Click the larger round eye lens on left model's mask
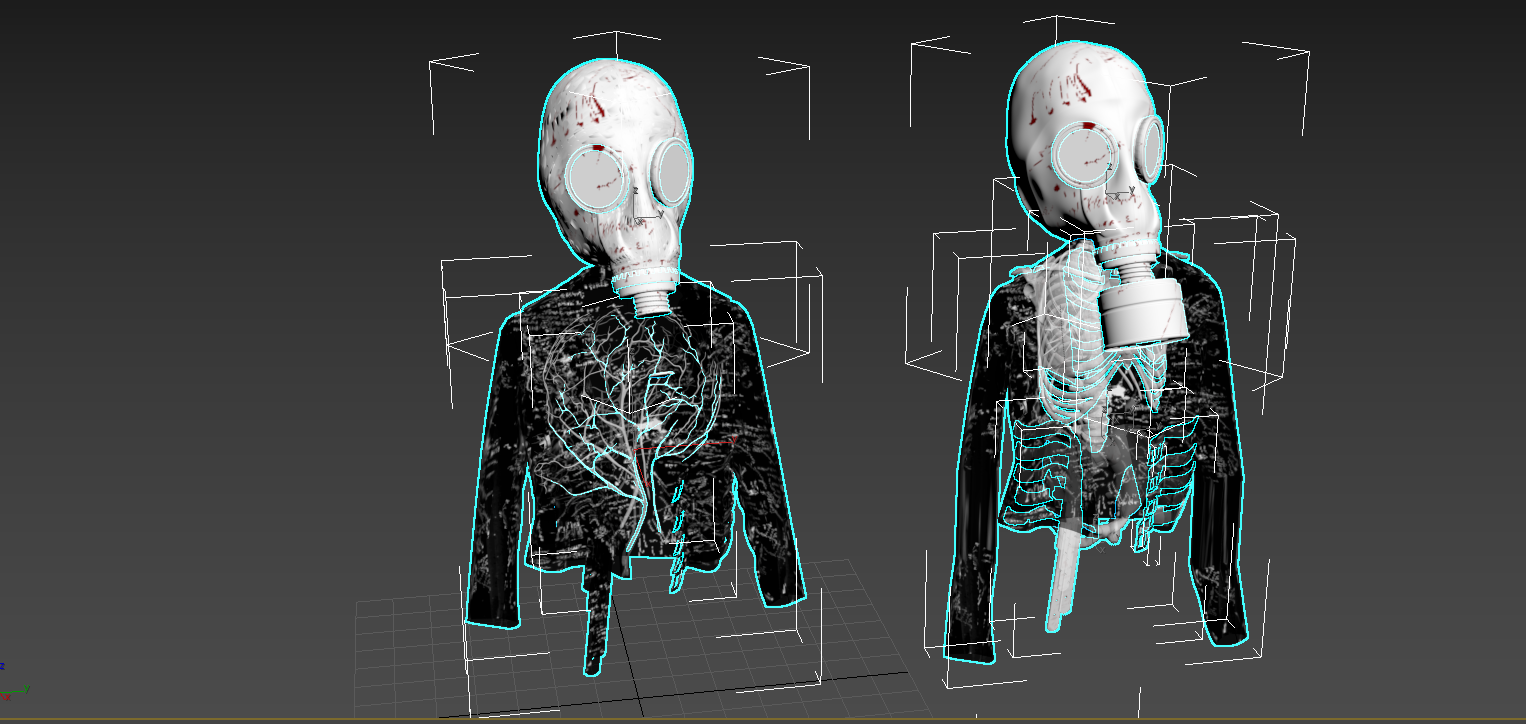This screenshot has width=1526, height=724. [598, 179]
